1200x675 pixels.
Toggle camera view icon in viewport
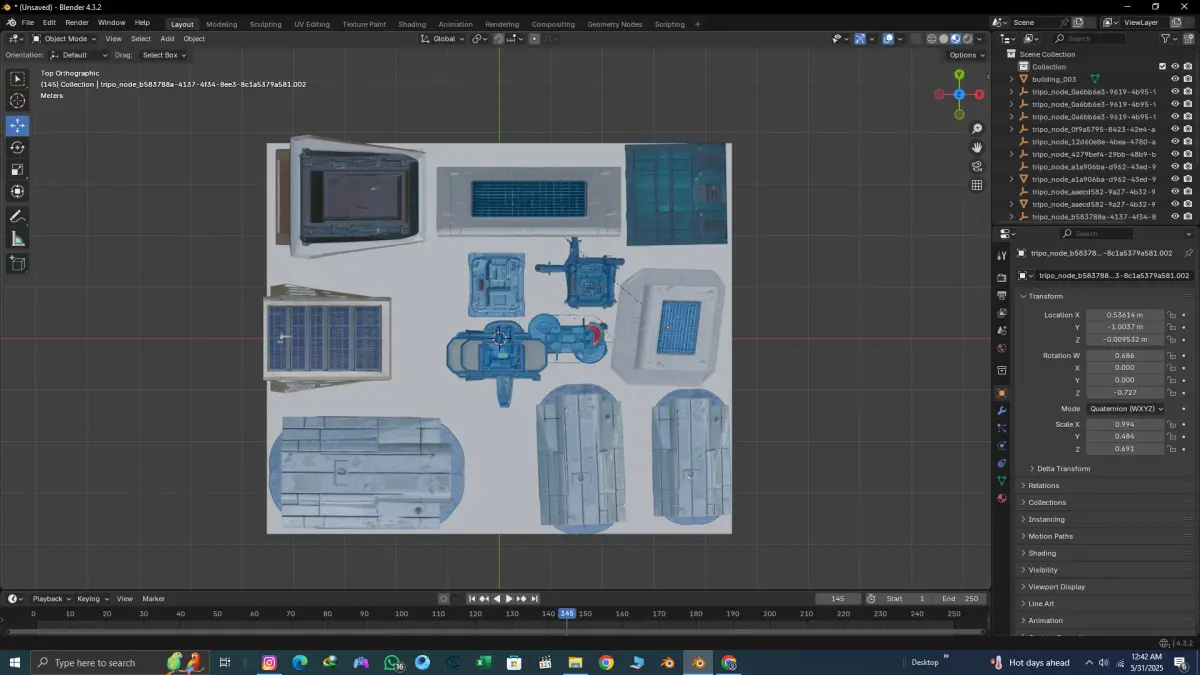click(x=977, y=166)
